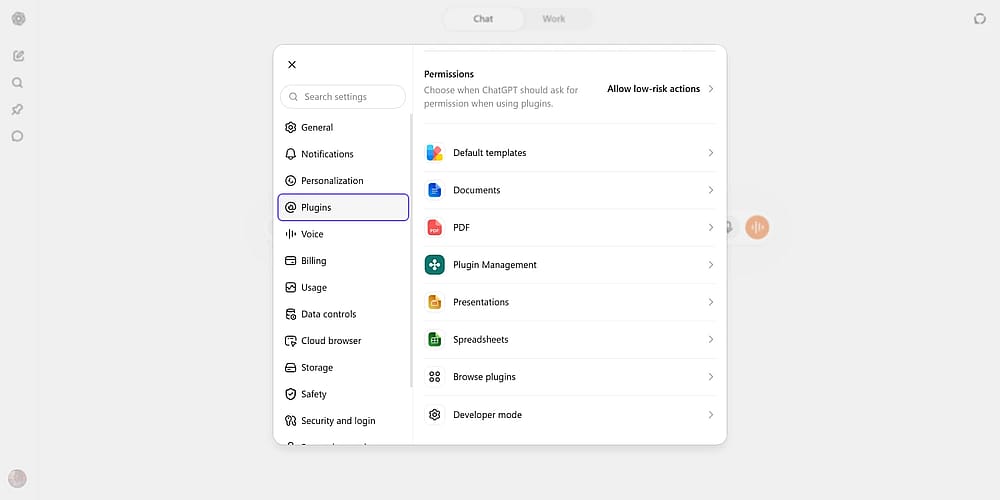
Task: Open the chat bubble icon in sidebar
Action: (18, 136)
